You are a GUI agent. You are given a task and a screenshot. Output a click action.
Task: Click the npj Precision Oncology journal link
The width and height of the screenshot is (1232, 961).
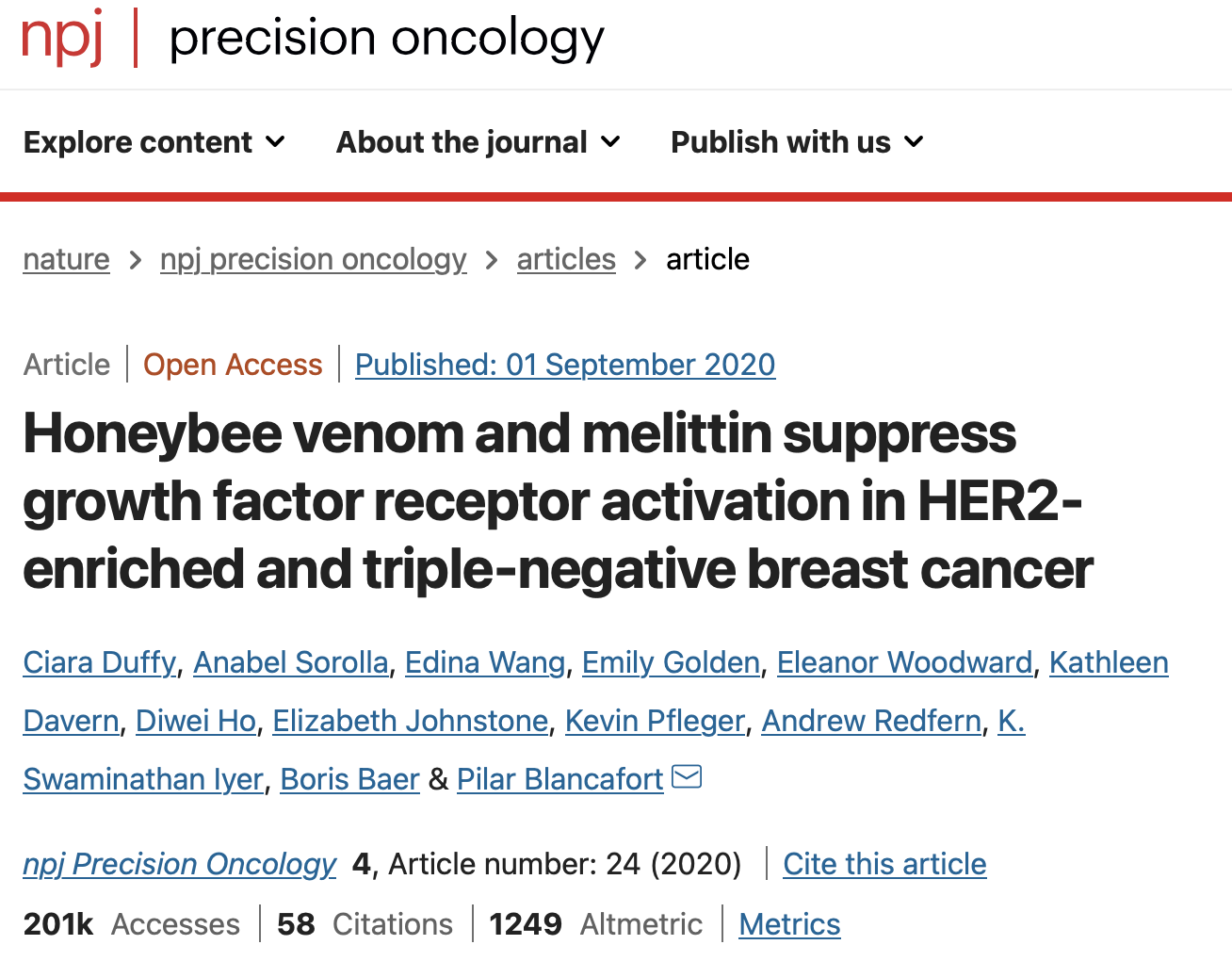(180, 864)
